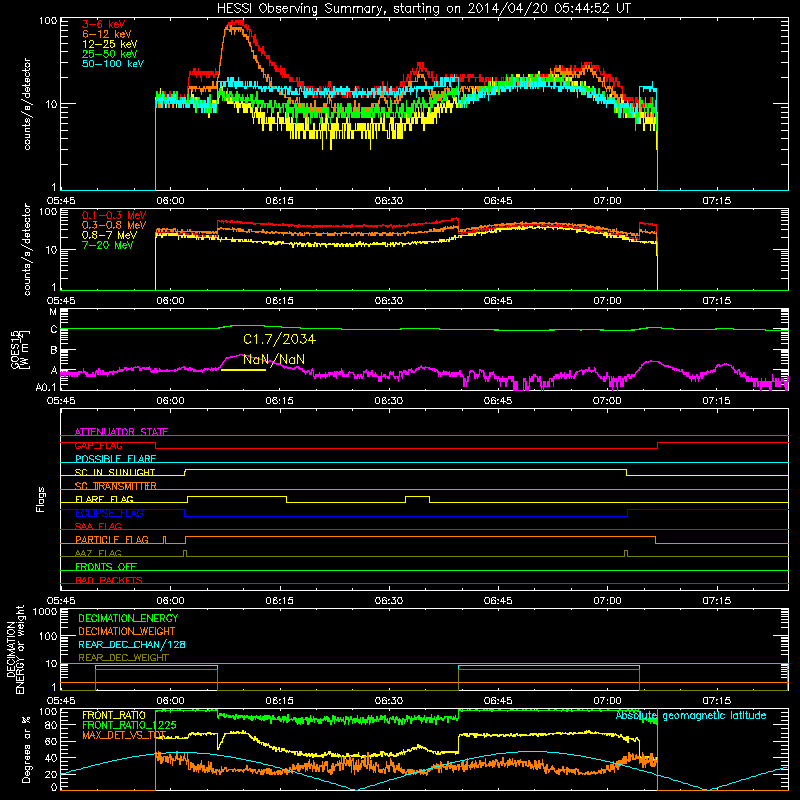Select the SC_TRANSMITTER flag label
This screenshot has width=800, height=800.
coord(115,486)
